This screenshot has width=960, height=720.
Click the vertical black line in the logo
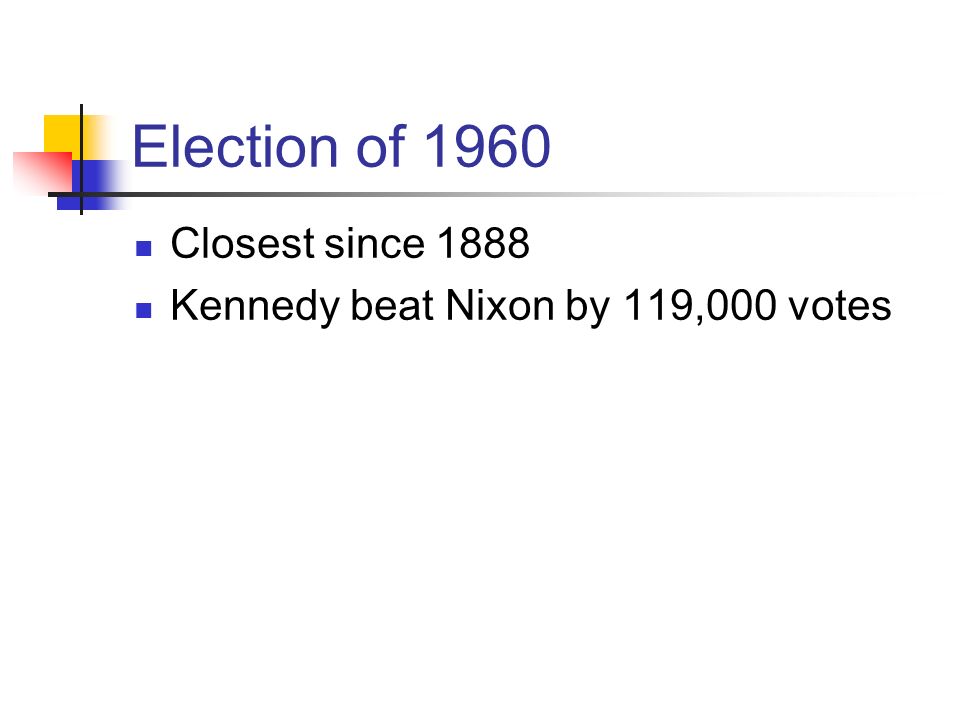[x=81, y=159]
